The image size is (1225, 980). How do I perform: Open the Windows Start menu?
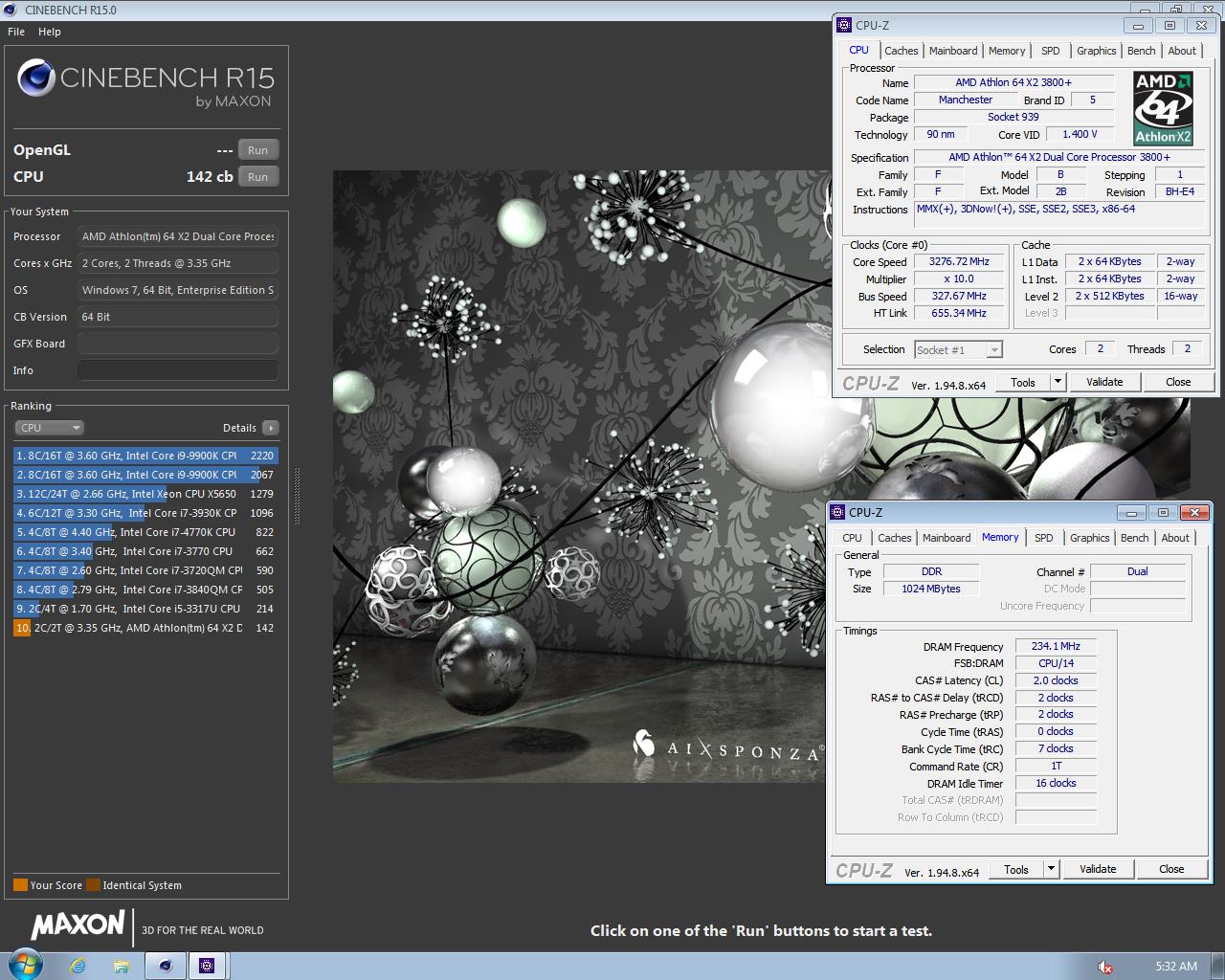coord(25,965)
